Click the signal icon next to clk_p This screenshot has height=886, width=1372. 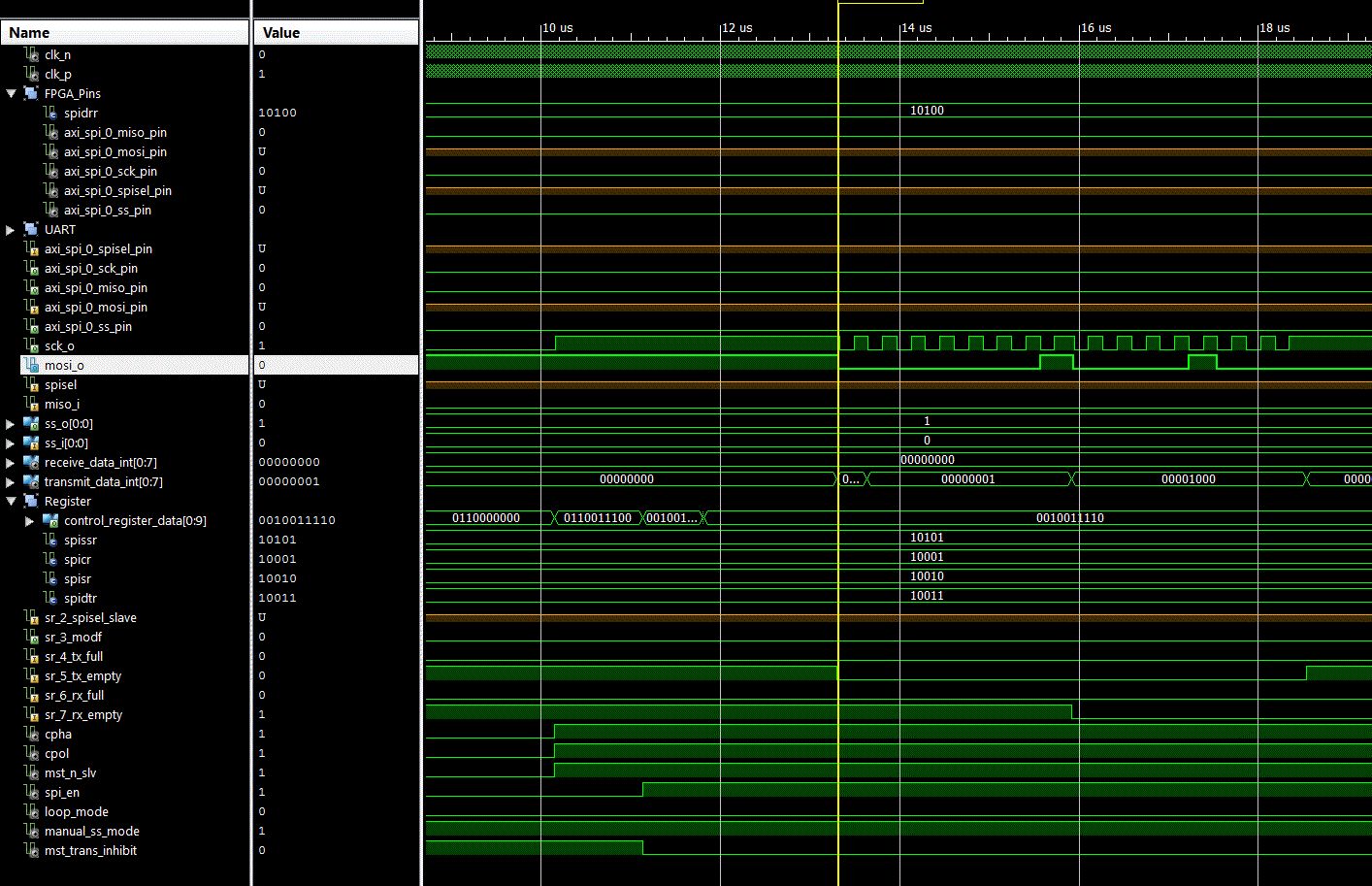coord(31,74)
